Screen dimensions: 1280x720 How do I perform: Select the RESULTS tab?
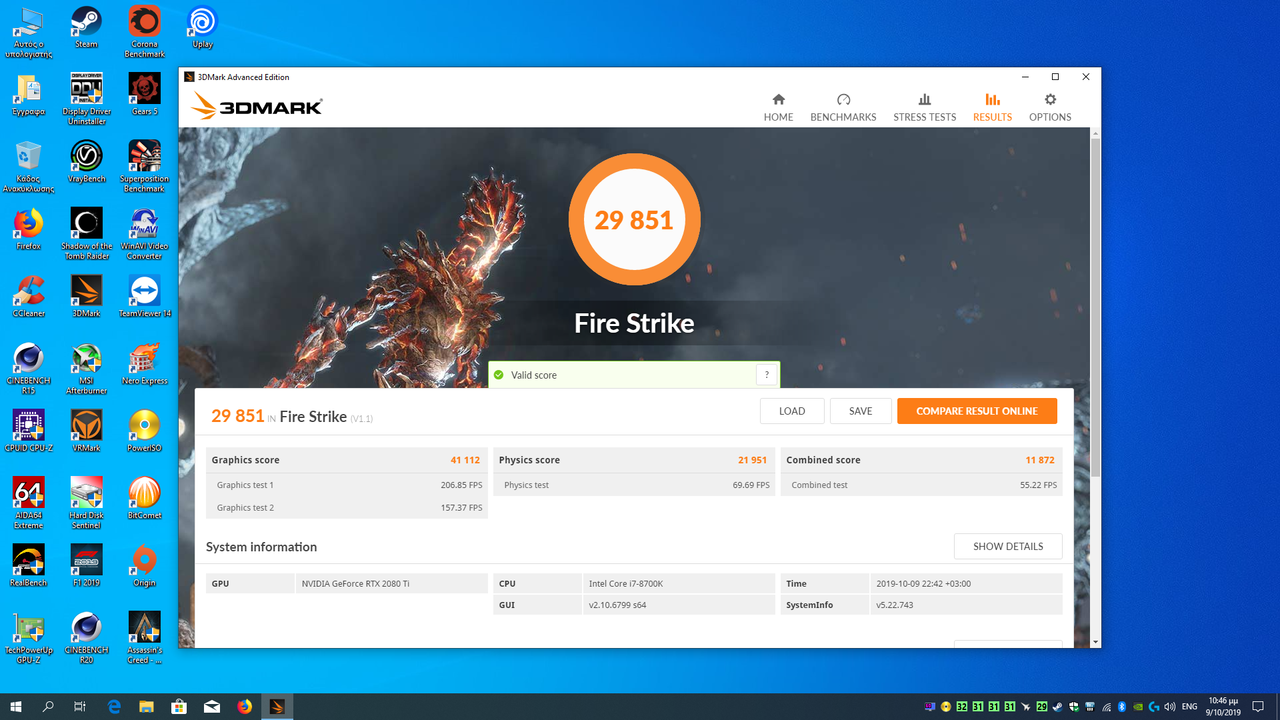(992, 107)
